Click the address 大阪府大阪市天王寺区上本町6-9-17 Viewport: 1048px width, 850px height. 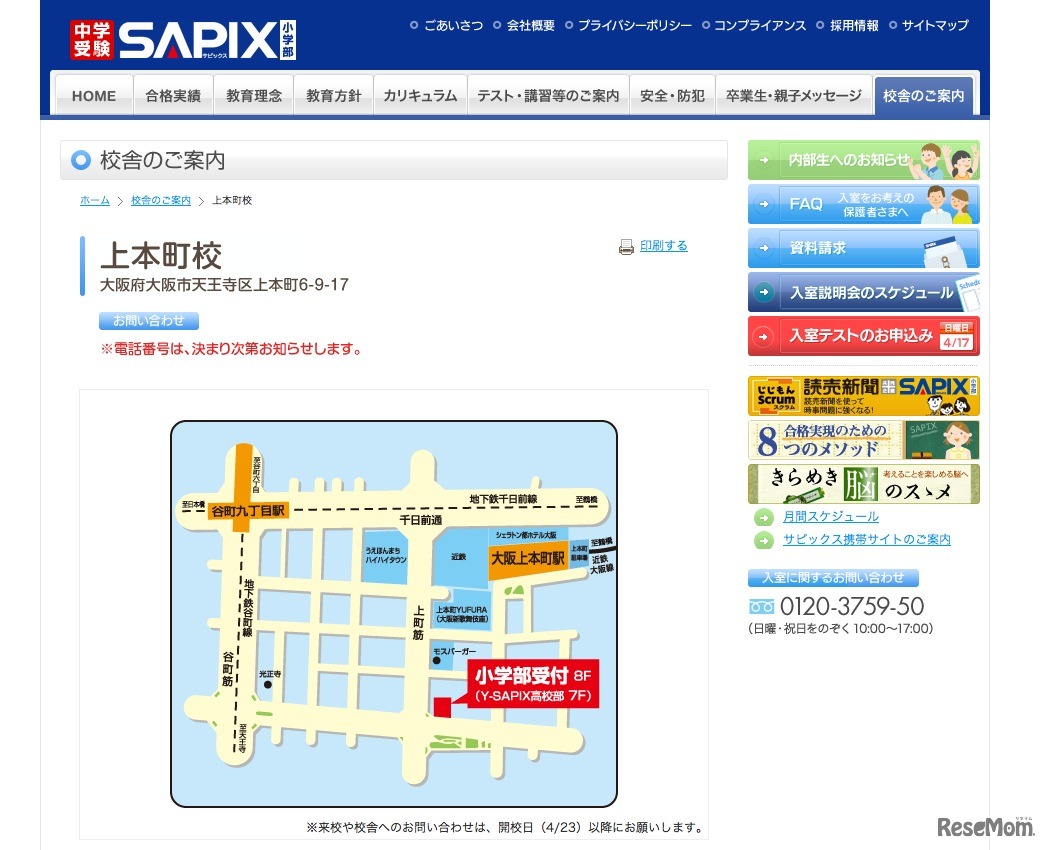pos(225,285)
